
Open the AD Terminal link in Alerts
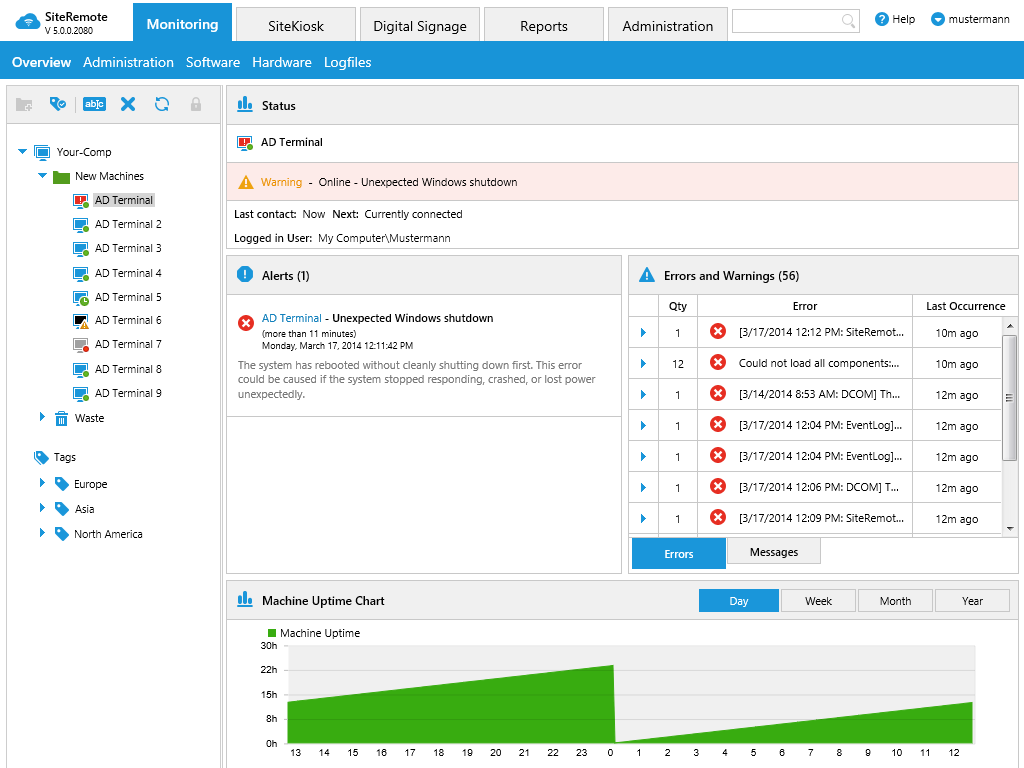(x=292, y=318)
